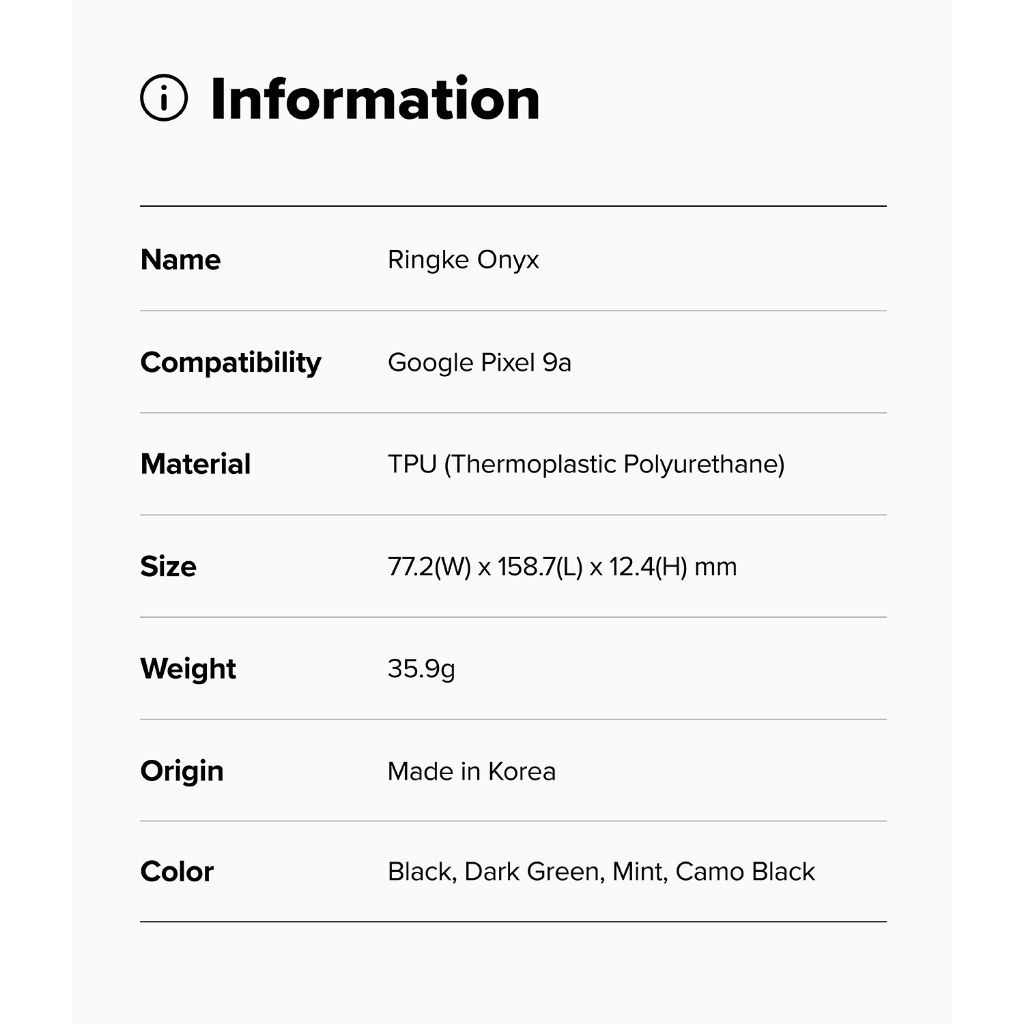
Task: Select the Weight row label
Action: (x=188, y=668)
